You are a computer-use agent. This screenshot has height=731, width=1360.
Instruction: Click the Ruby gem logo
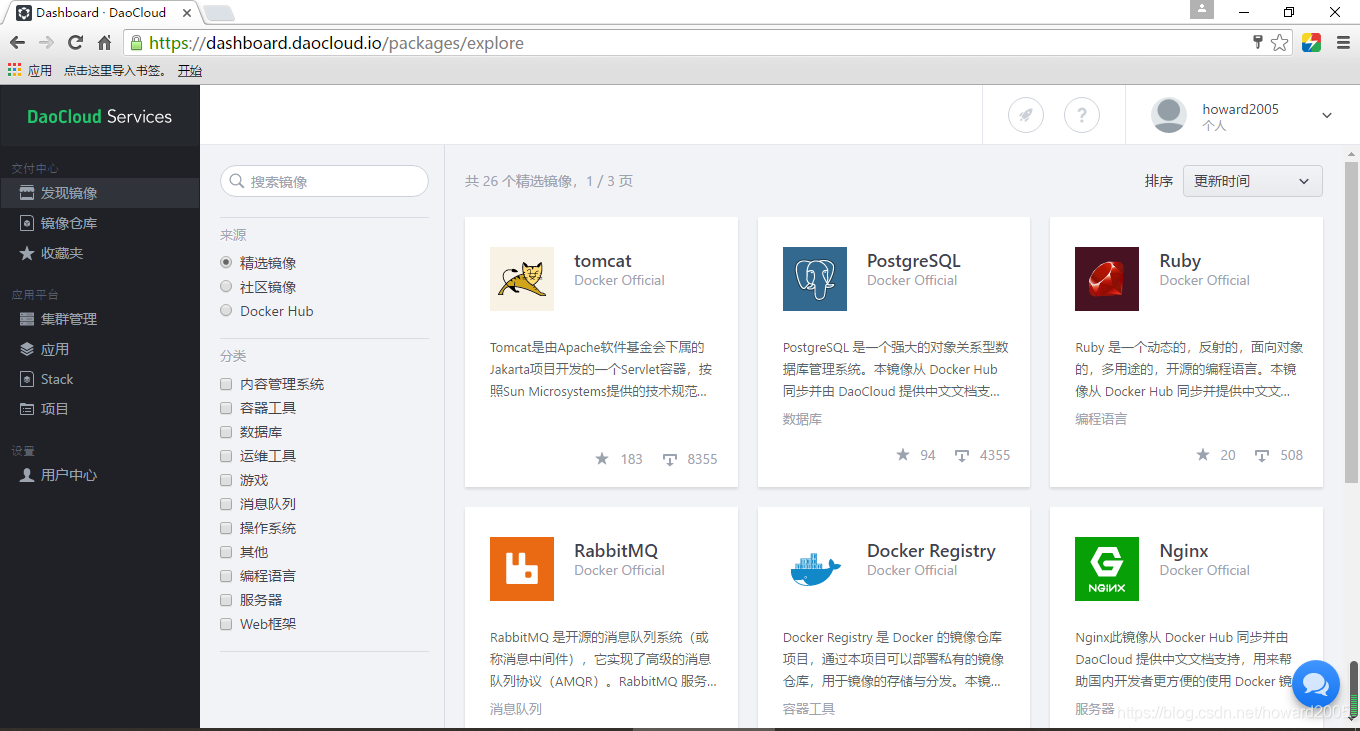1107,279
